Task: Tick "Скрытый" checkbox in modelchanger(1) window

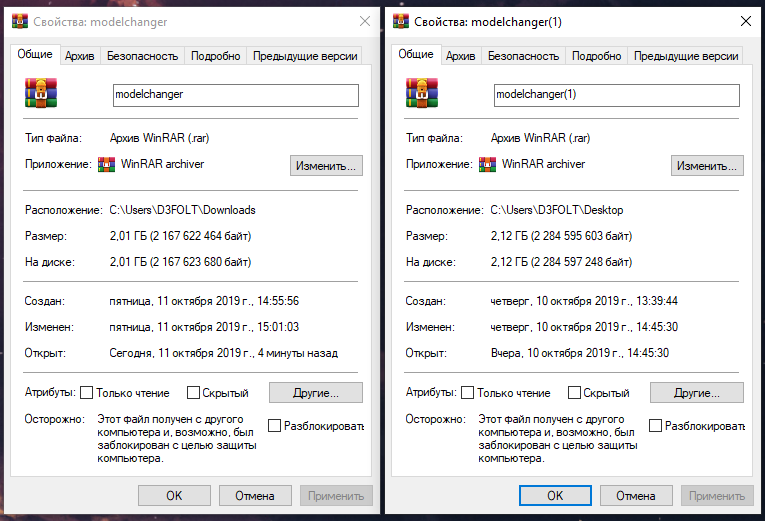Action: 574,393
